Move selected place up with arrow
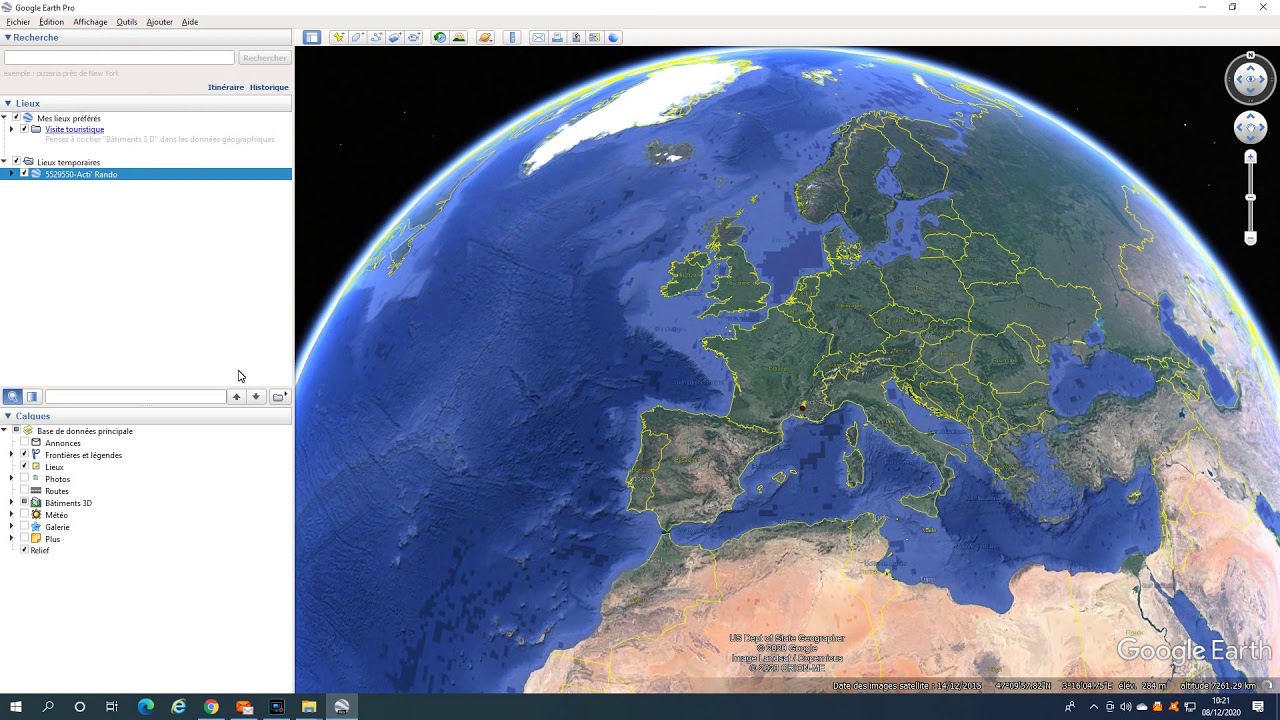This screenshot has width=1280, height=720. tap(237, 397)
